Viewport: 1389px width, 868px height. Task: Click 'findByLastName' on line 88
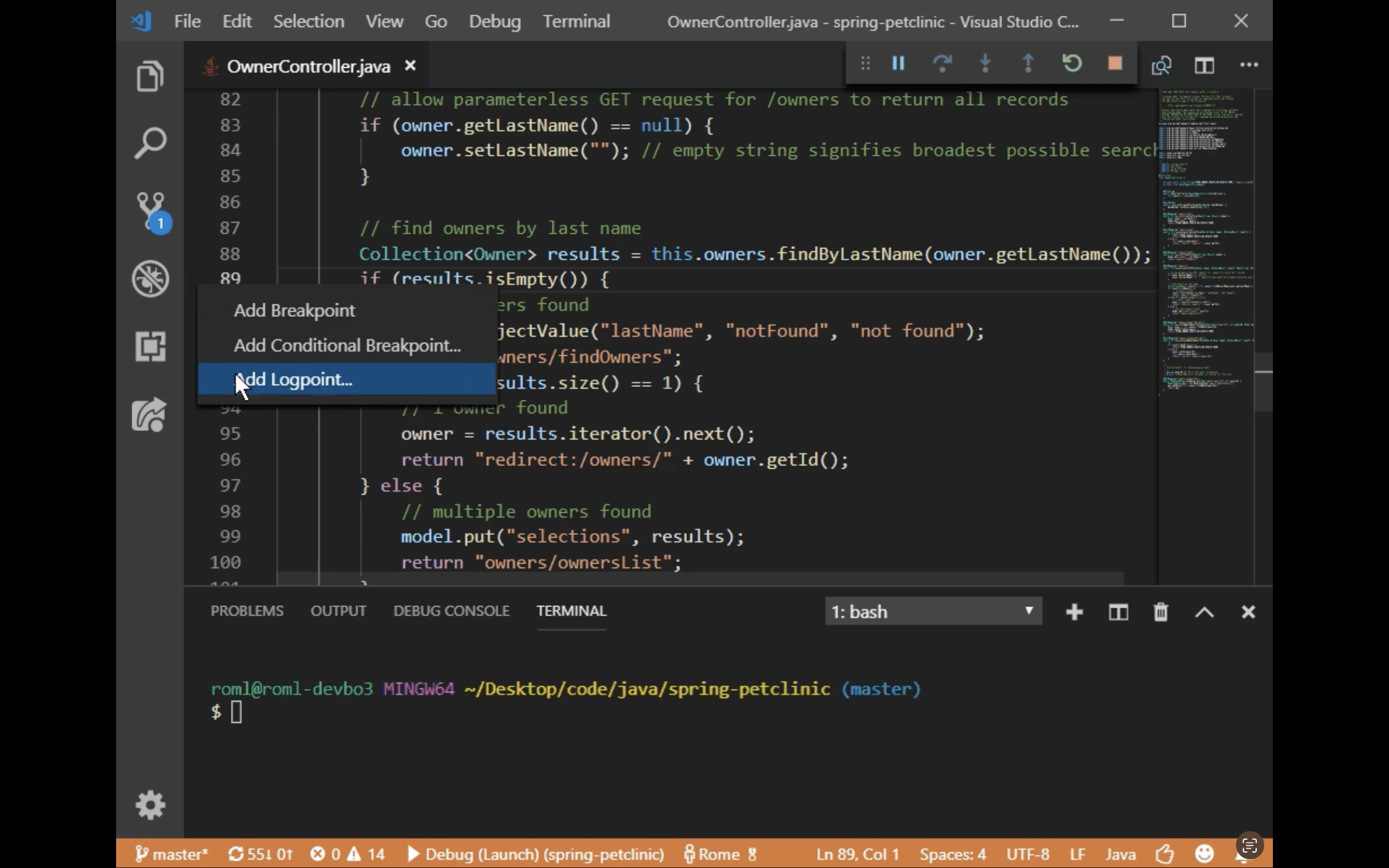click(849, 254)
